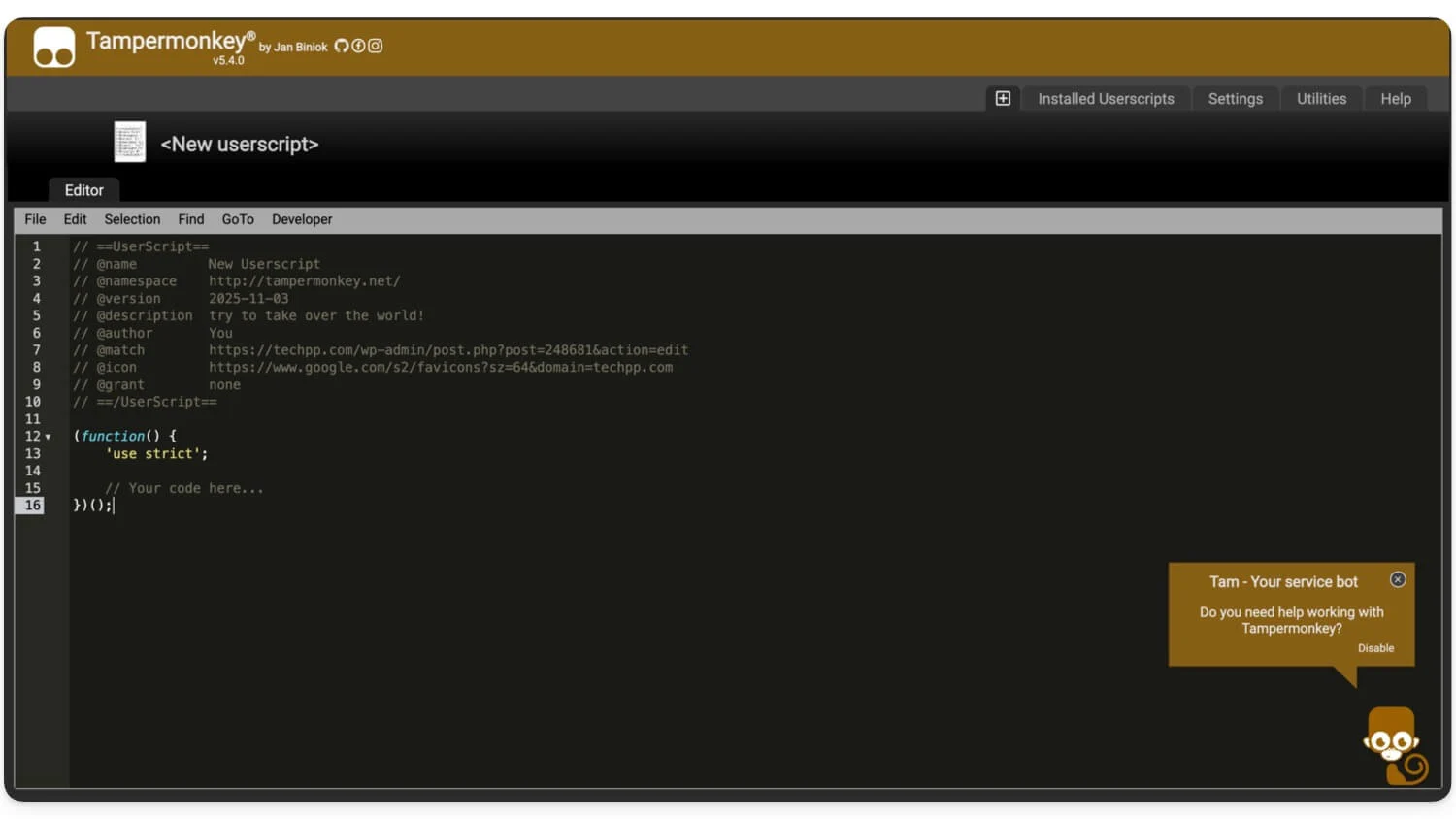Dismiss the Tam service bot popup
This screenshot has height=819, width=1456.
(1398, 579)
